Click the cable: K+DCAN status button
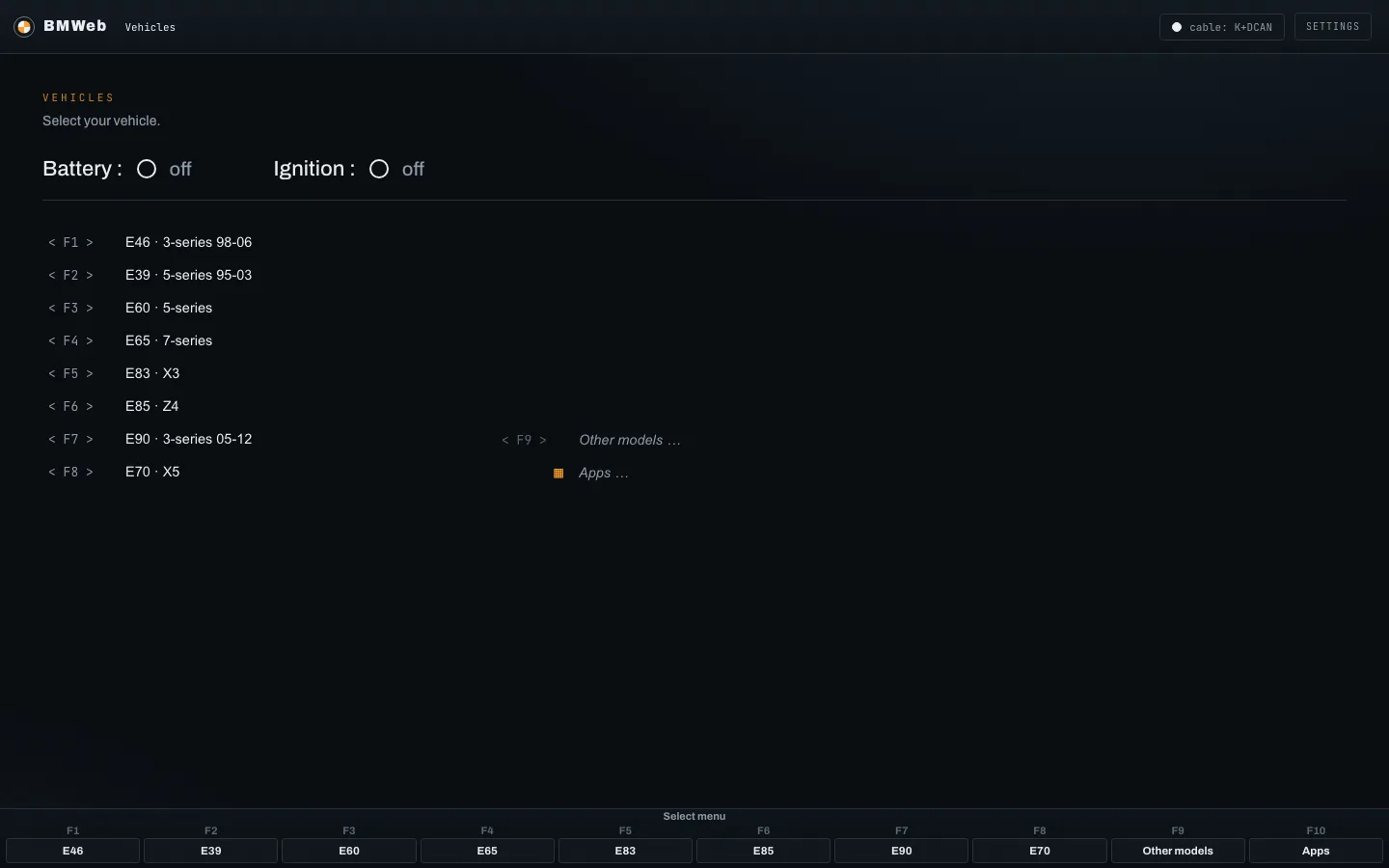Viewport: 1389px width, 868px height. pyautogui.click(x=1221, y=27)
